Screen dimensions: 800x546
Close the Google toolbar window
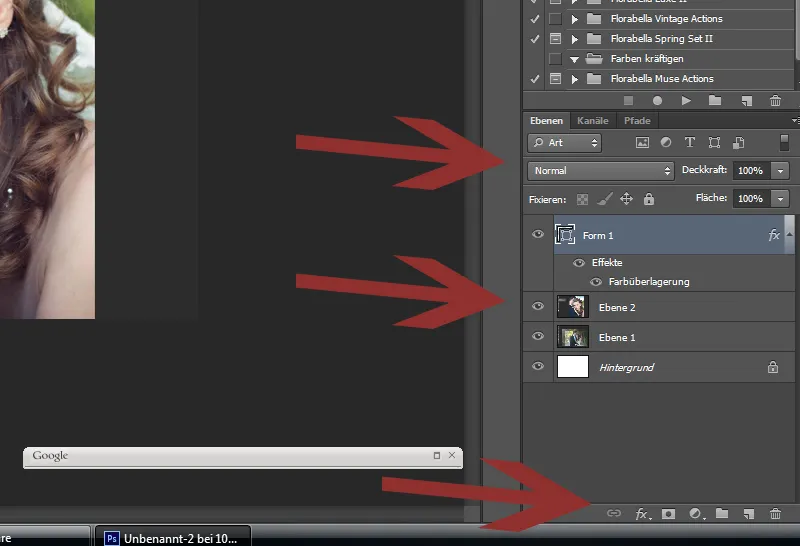(452, 455)
